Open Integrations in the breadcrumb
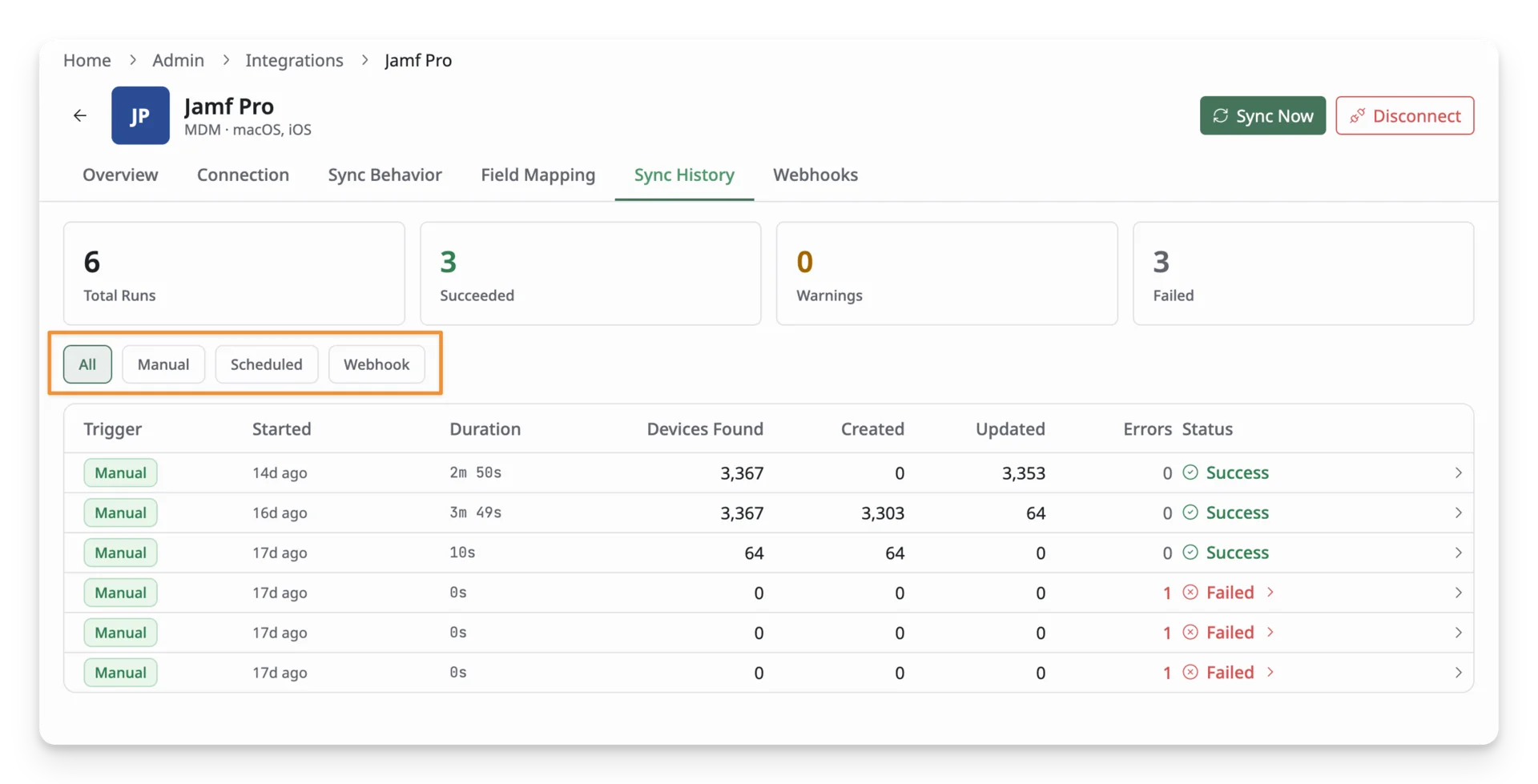Image resolution: width=1538 pixels, height=784 pixels. pyautogui.click(x=294, y=60)
